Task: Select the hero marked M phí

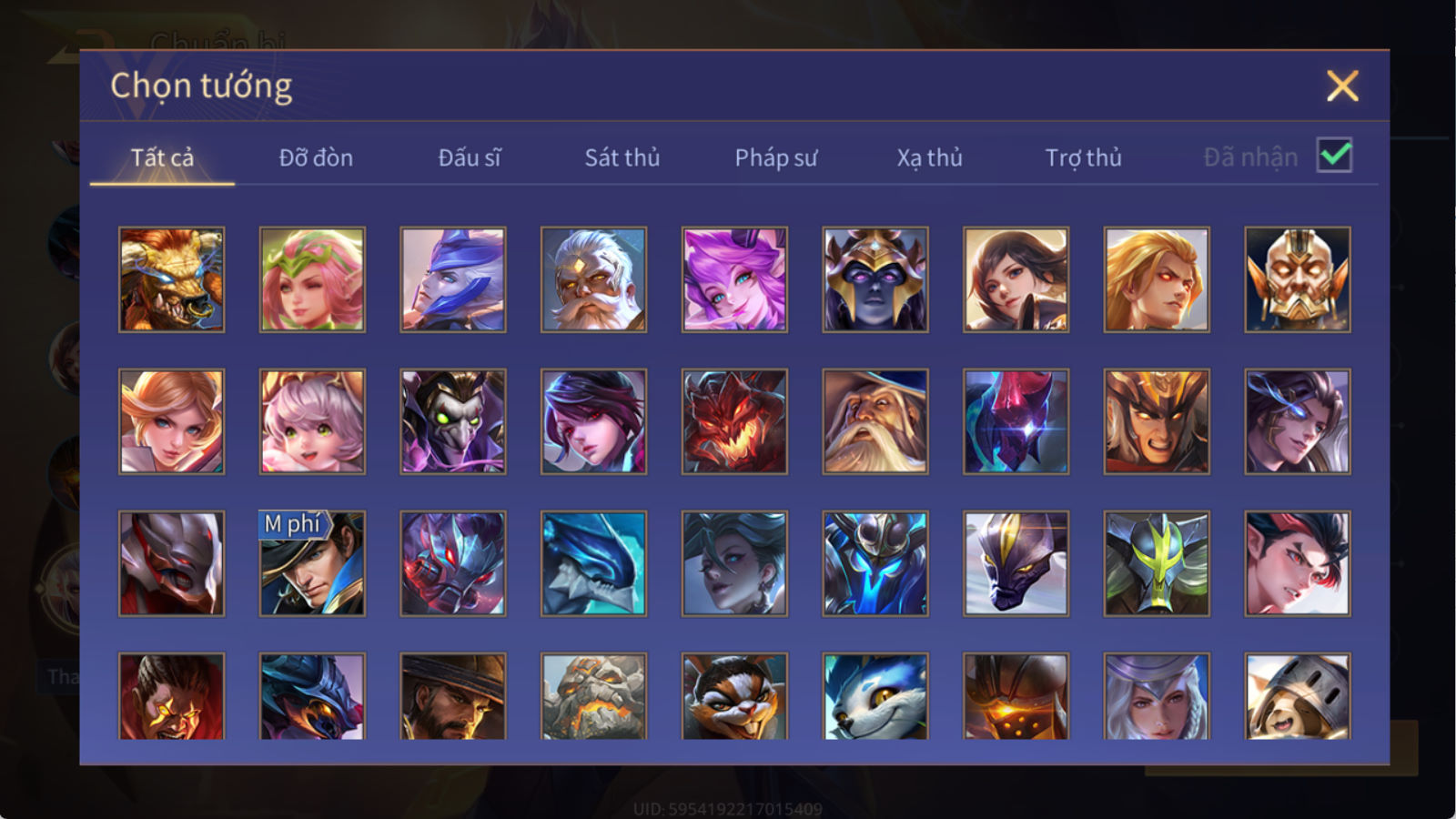Action: (312, 563)
